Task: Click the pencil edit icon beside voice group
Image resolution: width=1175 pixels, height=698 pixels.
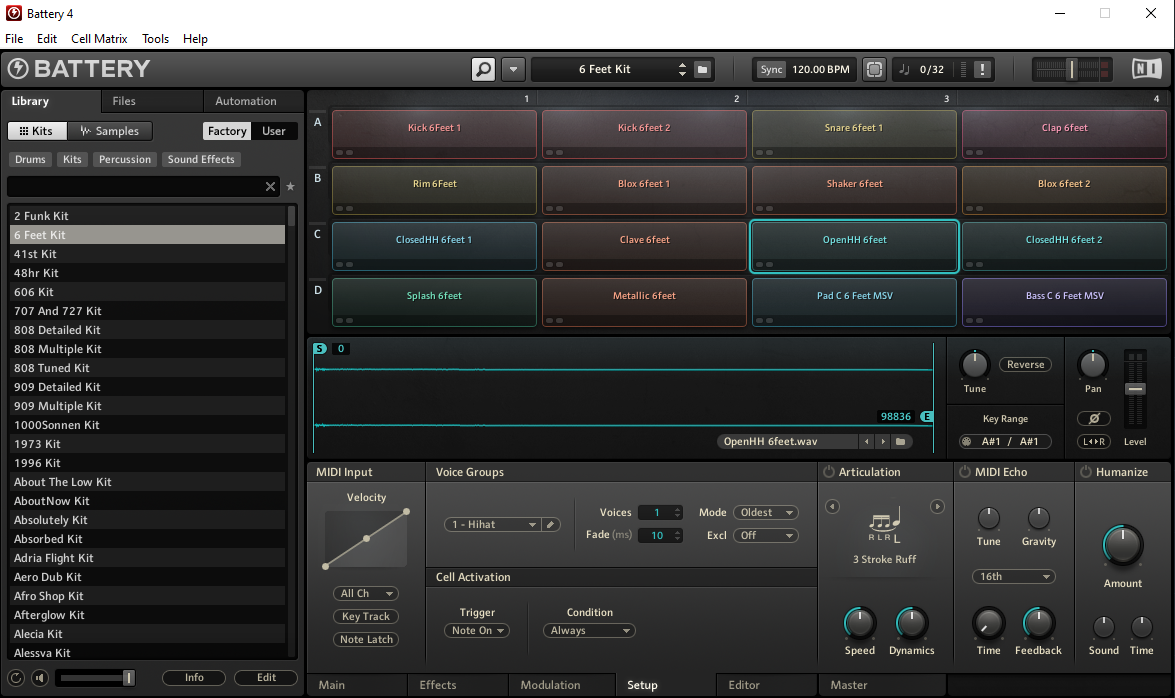Action: [551, 524]
